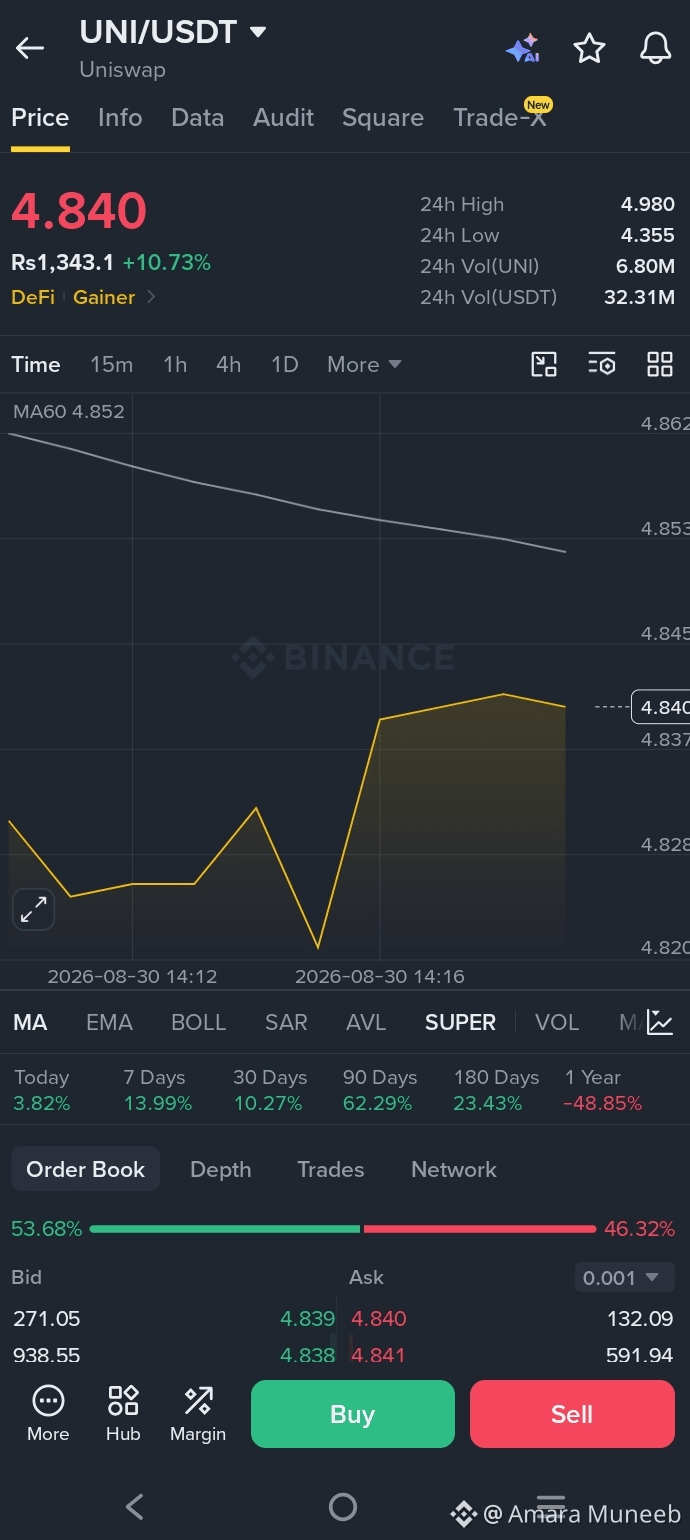Tap the green Buy button
Viewport: 690px width, 1540px height.
tap(353, 1414)
